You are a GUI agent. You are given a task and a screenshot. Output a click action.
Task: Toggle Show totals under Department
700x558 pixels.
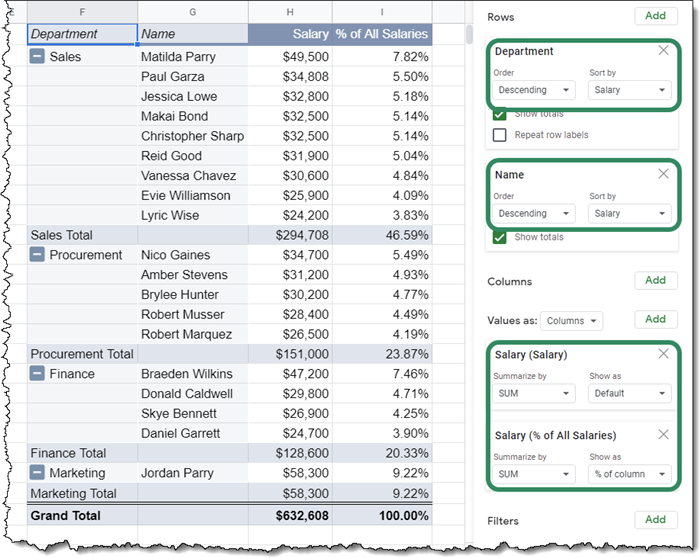(500, 114)
